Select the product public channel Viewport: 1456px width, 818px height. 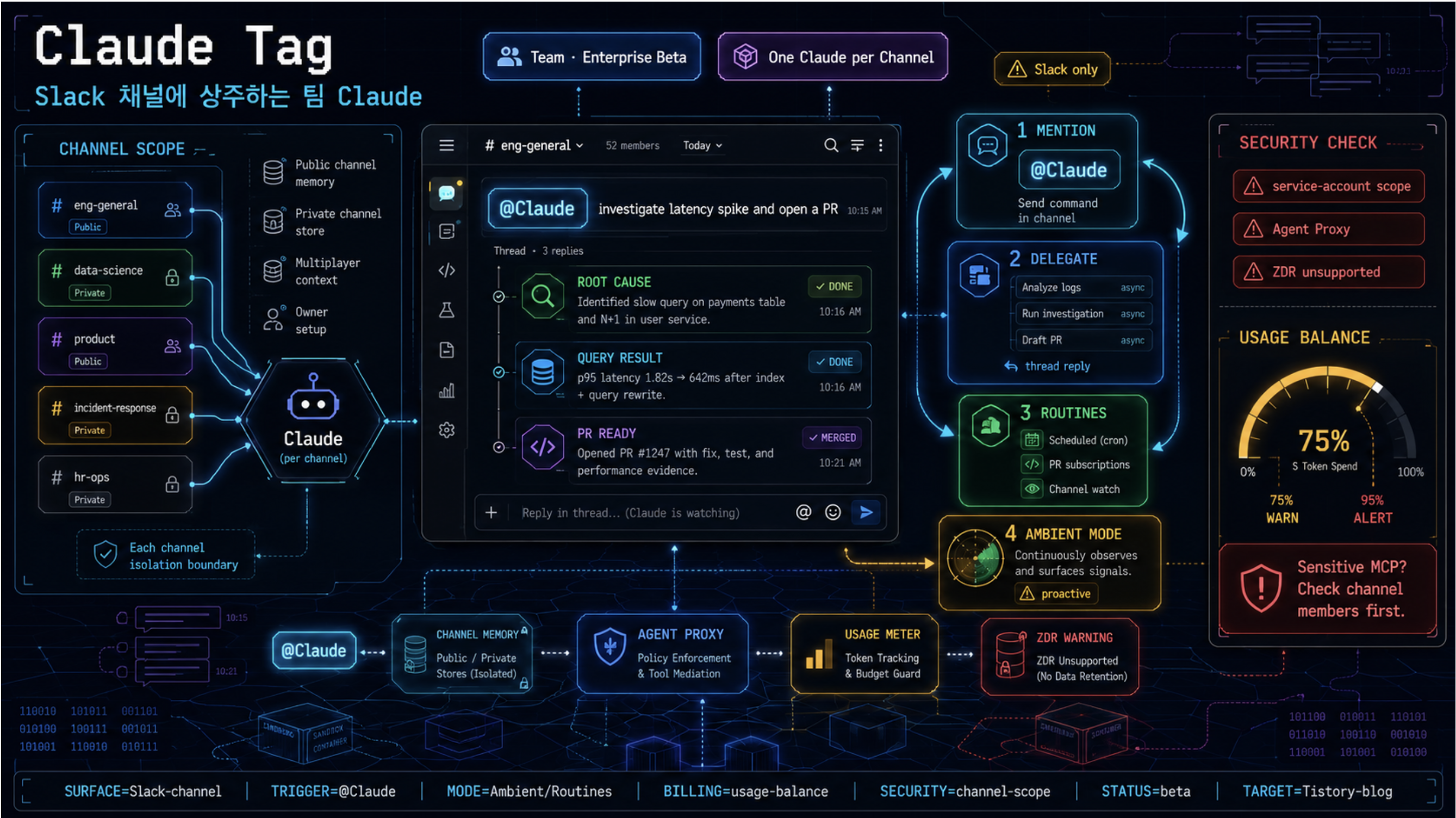click(x=115, y=346)
